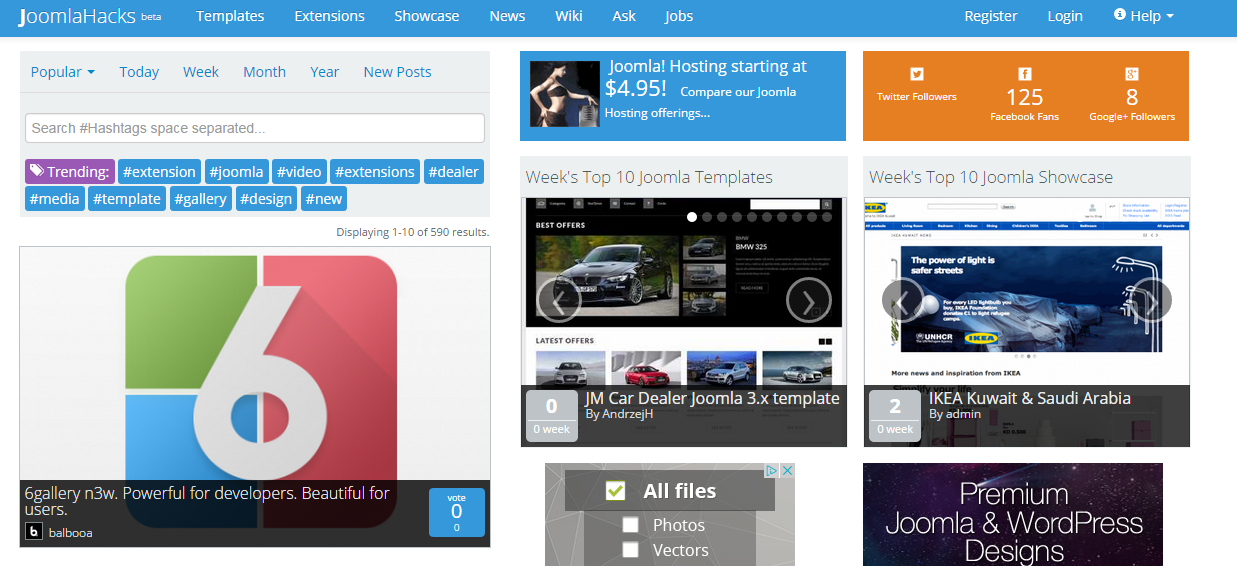Go to next slide in Templates carousel
Image resolution: width=1237 pixels, height=566 pixels.
(809, 299)
